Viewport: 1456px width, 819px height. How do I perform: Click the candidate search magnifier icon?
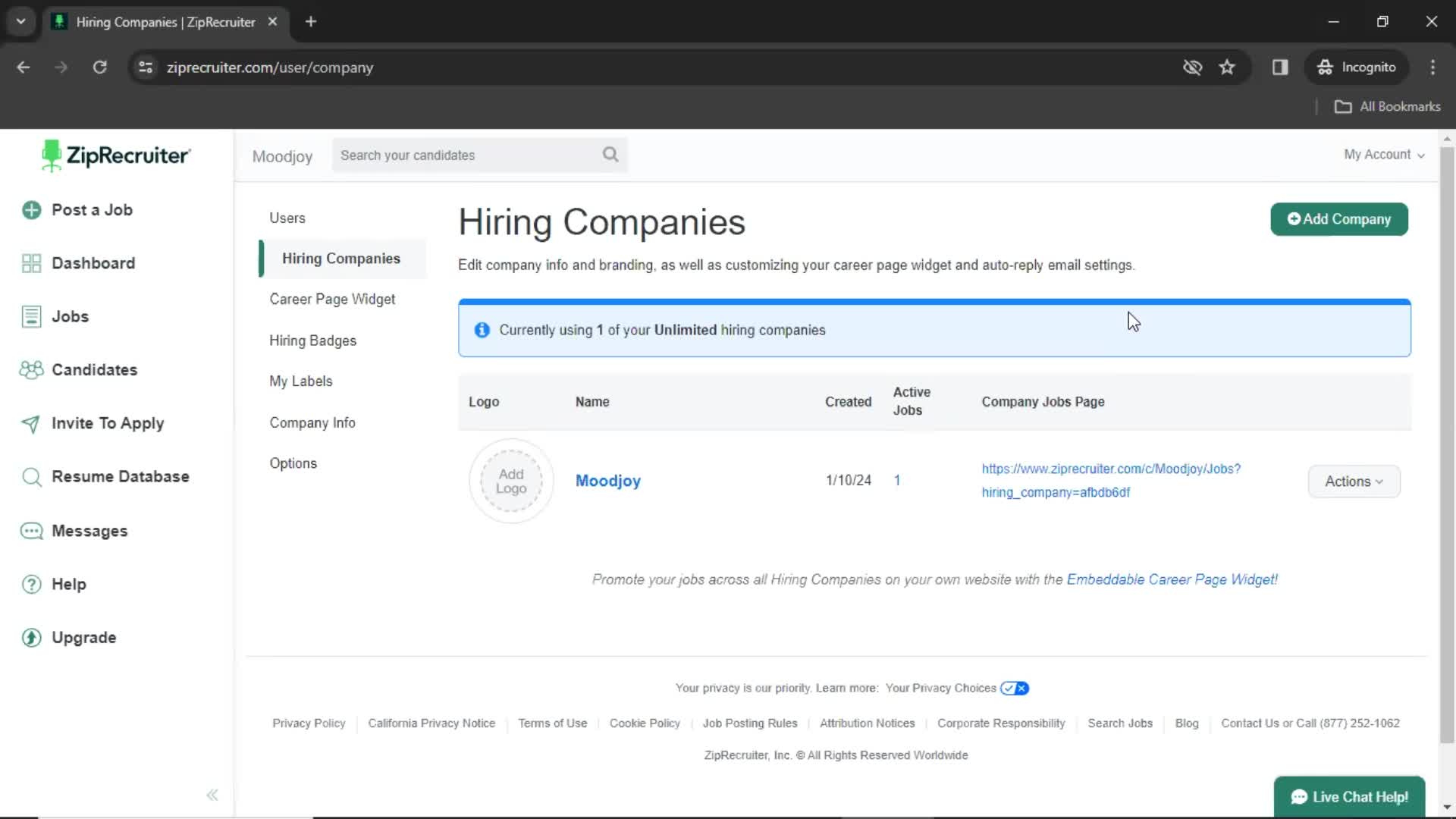[610, 155]
